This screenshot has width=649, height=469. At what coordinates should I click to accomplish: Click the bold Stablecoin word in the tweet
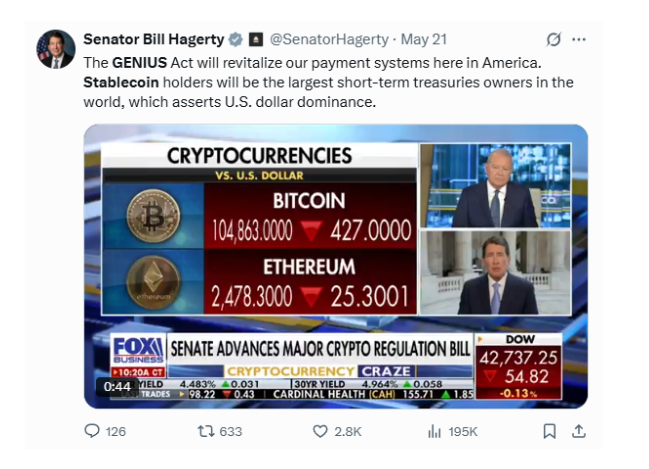(x=121, y=82)
